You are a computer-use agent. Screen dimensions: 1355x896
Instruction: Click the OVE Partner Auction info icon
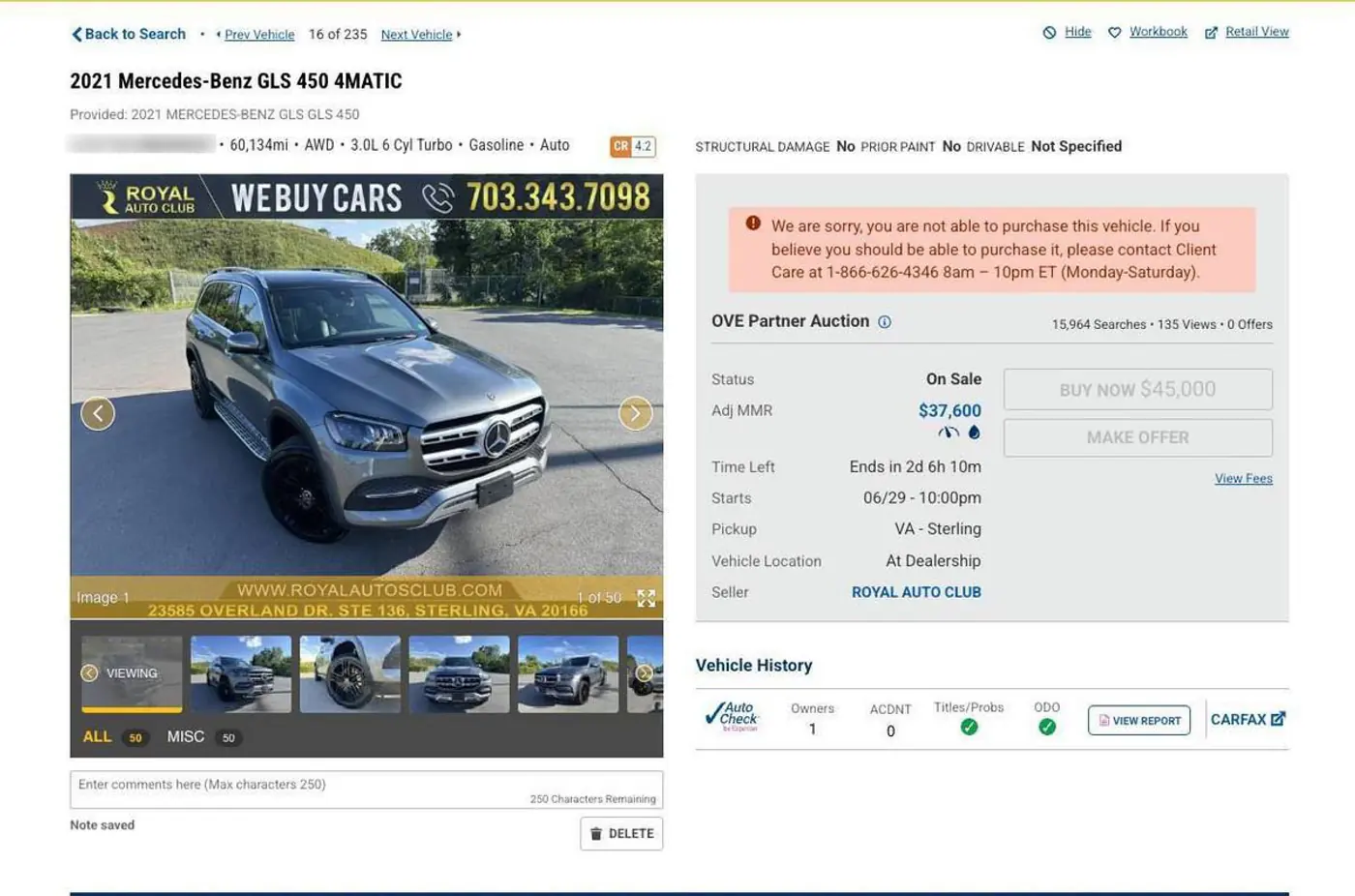885,322
